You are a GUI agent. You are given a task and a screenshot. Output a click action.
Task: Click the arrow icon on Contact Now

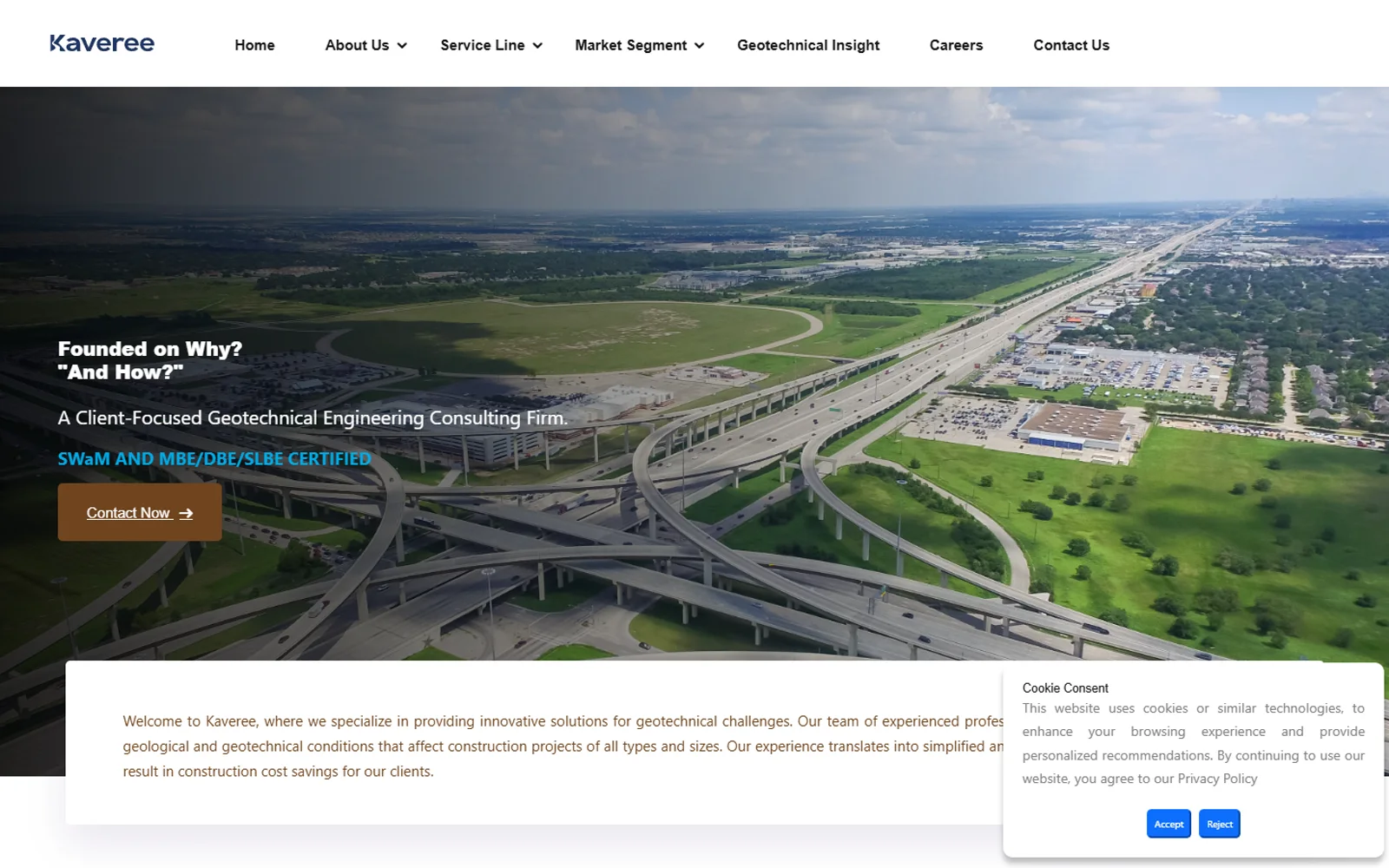(186, 514)
